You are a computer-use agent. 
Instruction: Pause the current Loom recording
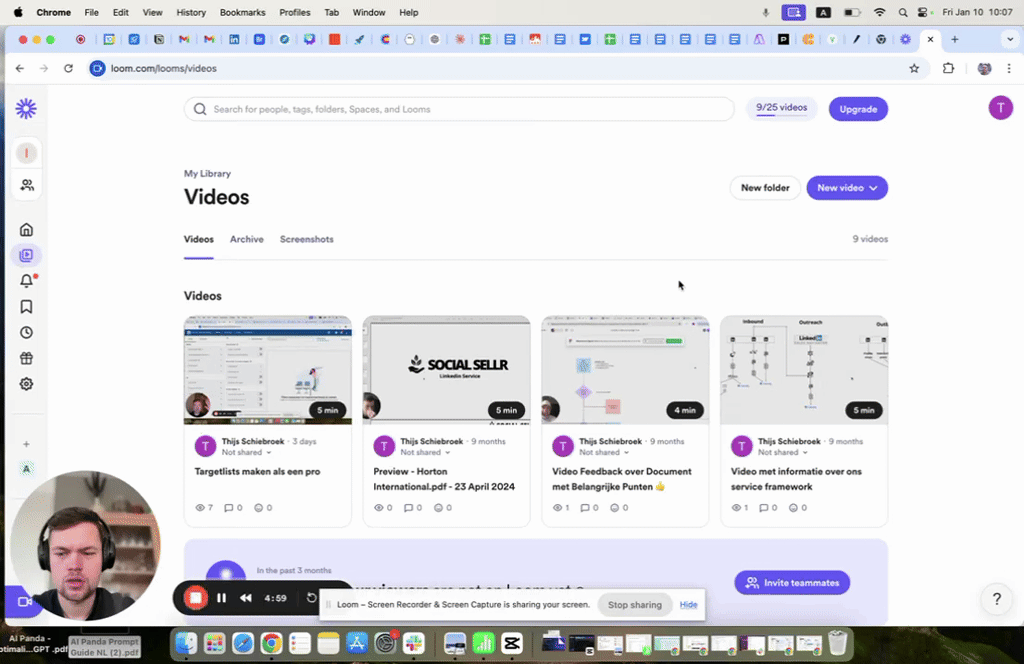pos(221,598)
